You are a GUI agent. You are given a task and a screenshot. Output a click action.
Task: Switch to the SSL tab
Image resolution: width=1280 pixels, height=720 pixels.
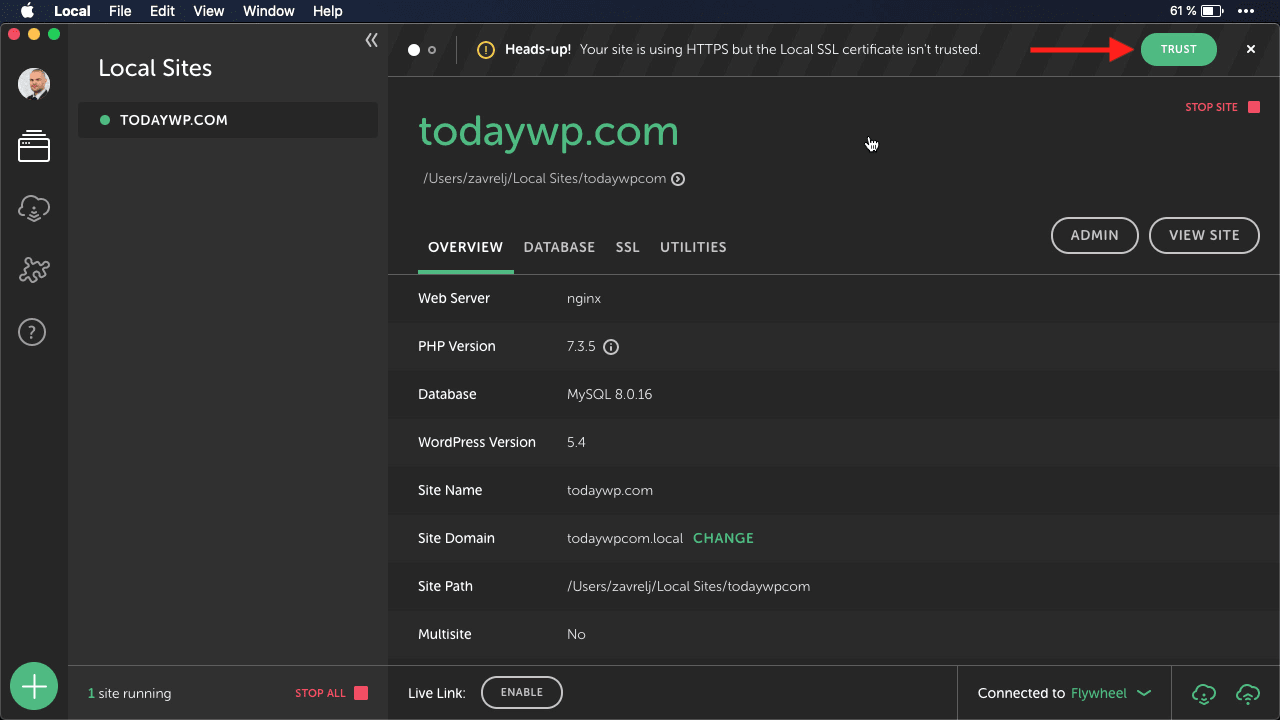627,247
